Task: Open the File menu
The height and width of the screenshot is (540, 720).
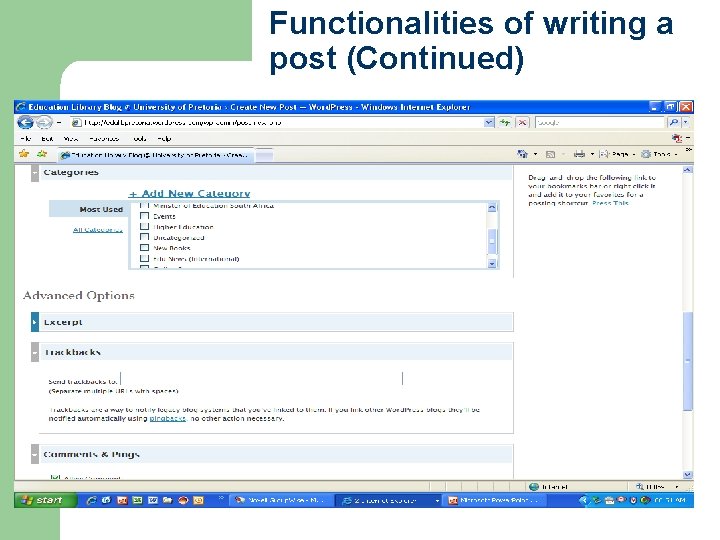Action: point(25,138)
